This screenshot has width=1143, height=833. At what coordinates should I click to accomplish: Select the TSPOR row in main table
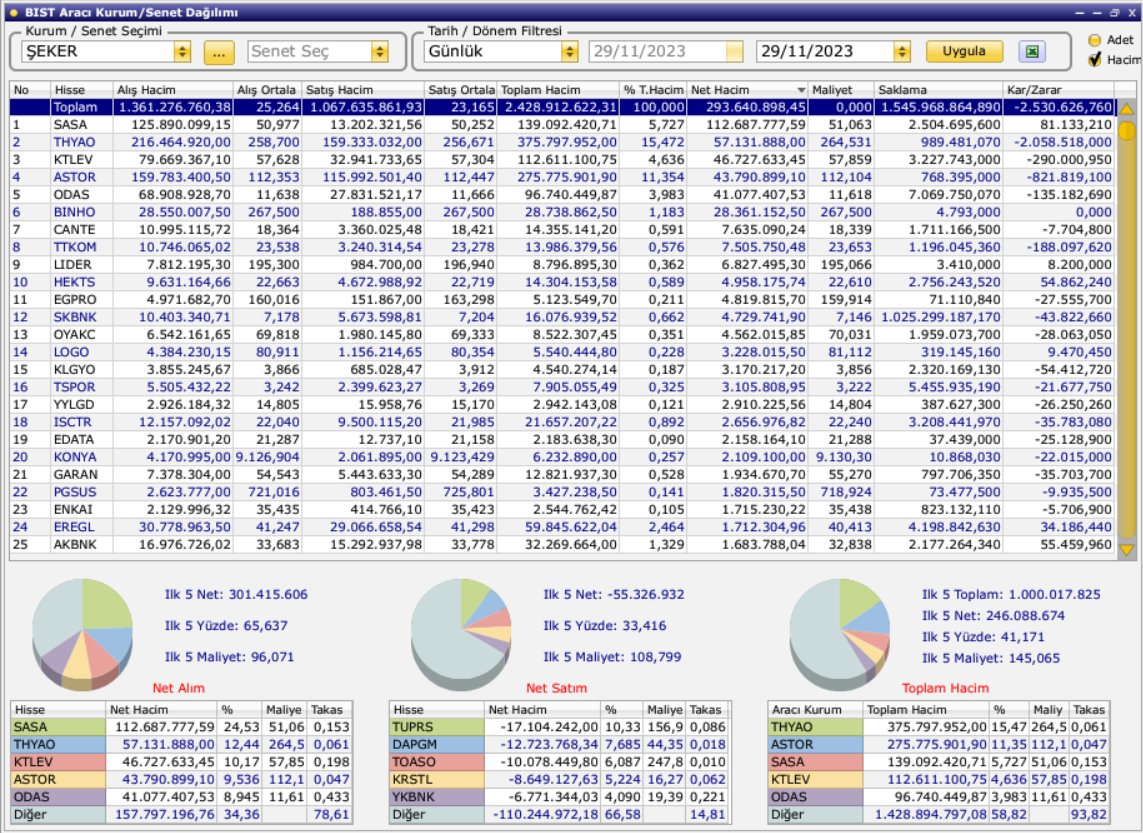[563, 387]
